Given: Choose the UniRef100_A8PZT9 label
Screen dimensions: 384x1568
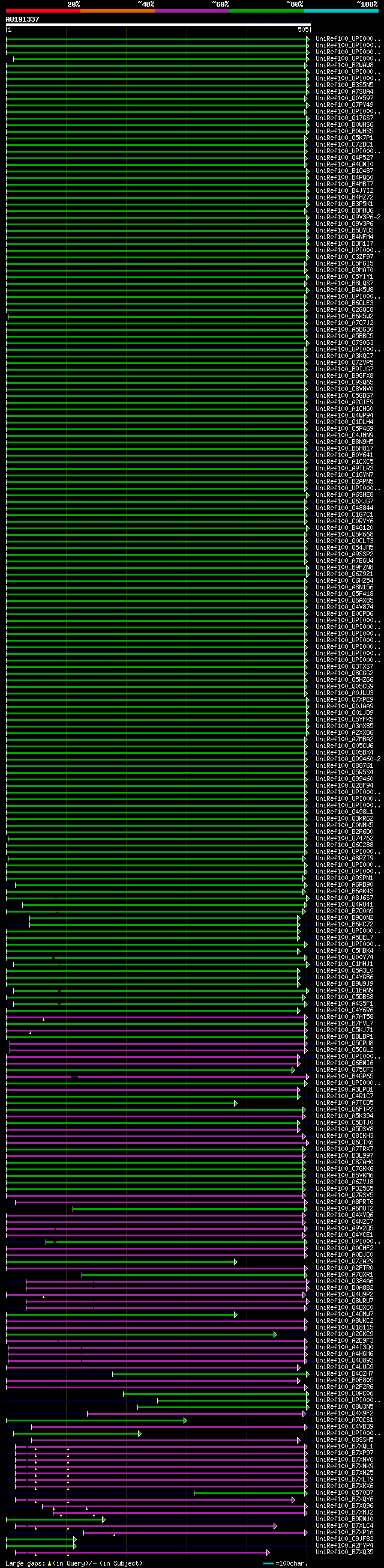Looking at the screenshot, I should point(344,858).
